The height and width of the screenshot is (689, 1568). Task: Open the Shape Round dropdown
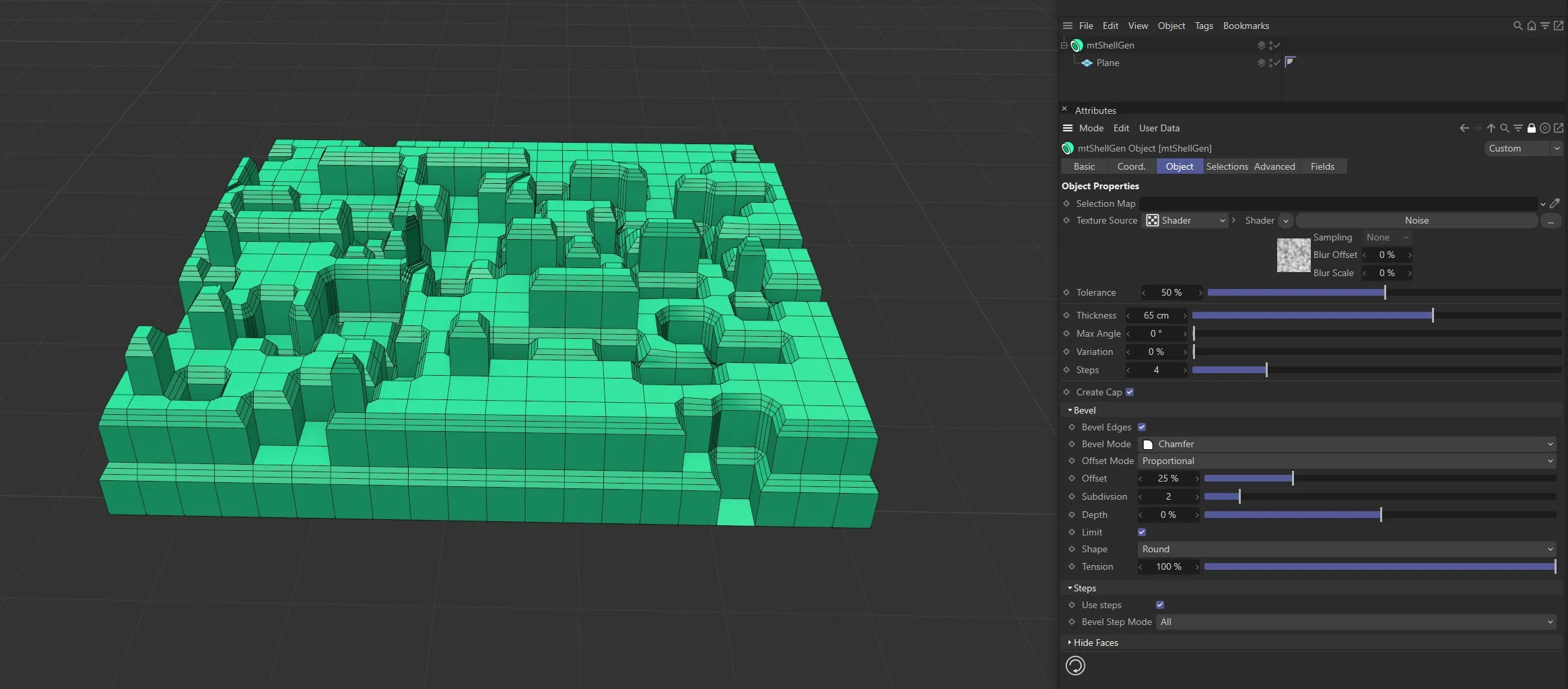click(1347, 549)
